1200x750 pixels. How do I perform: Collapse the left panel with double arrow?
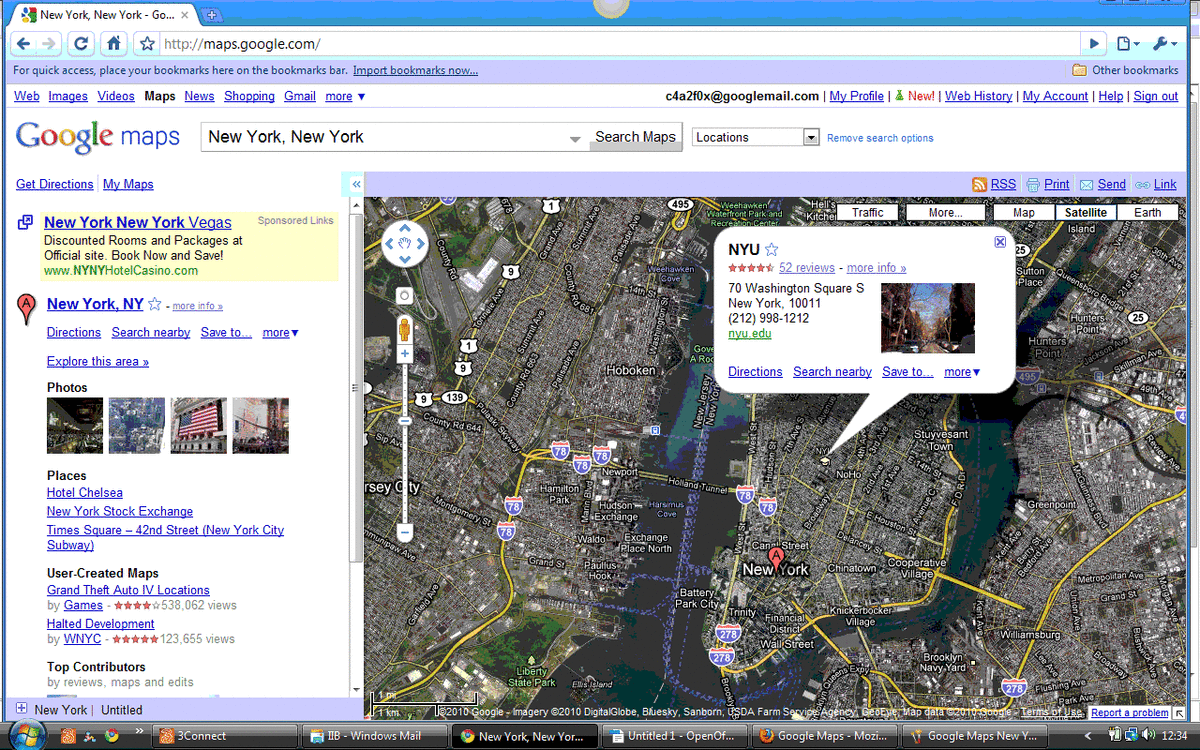click(x=356, y=185)
